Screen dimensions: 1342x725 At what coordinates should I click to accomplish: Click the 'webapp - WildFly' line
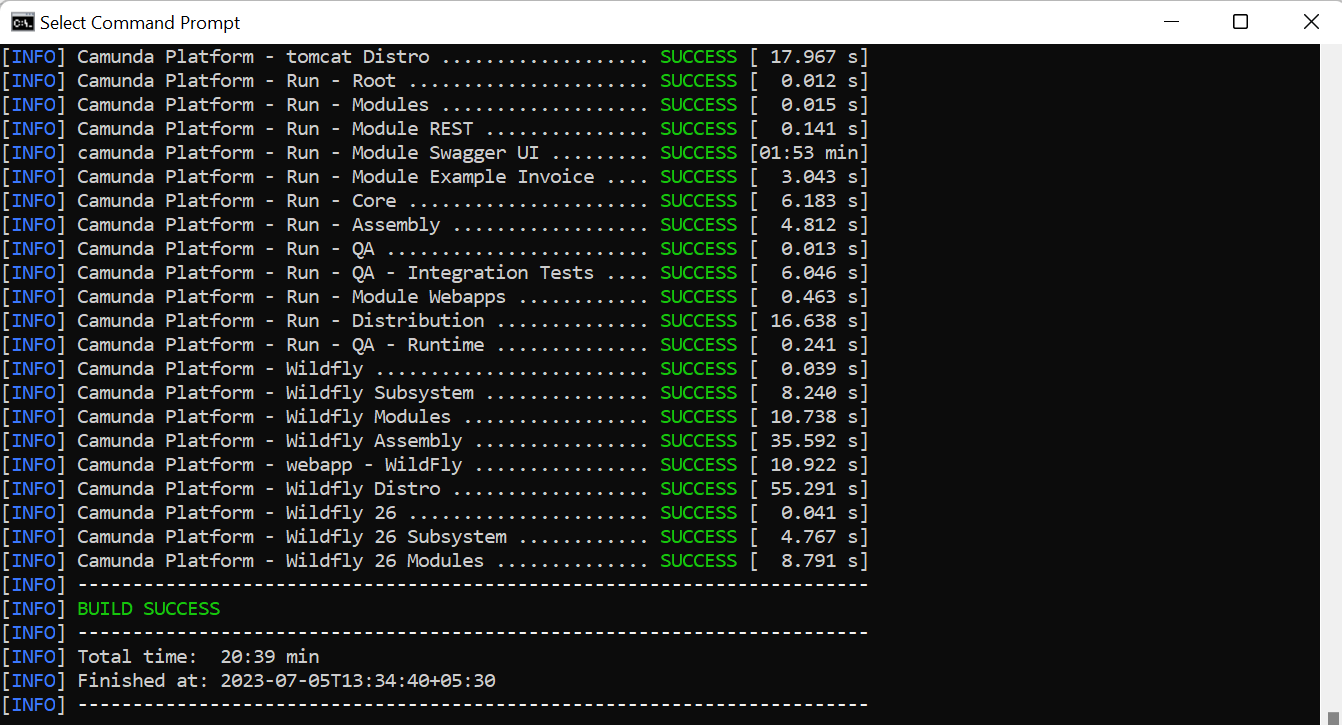[435, 465]
